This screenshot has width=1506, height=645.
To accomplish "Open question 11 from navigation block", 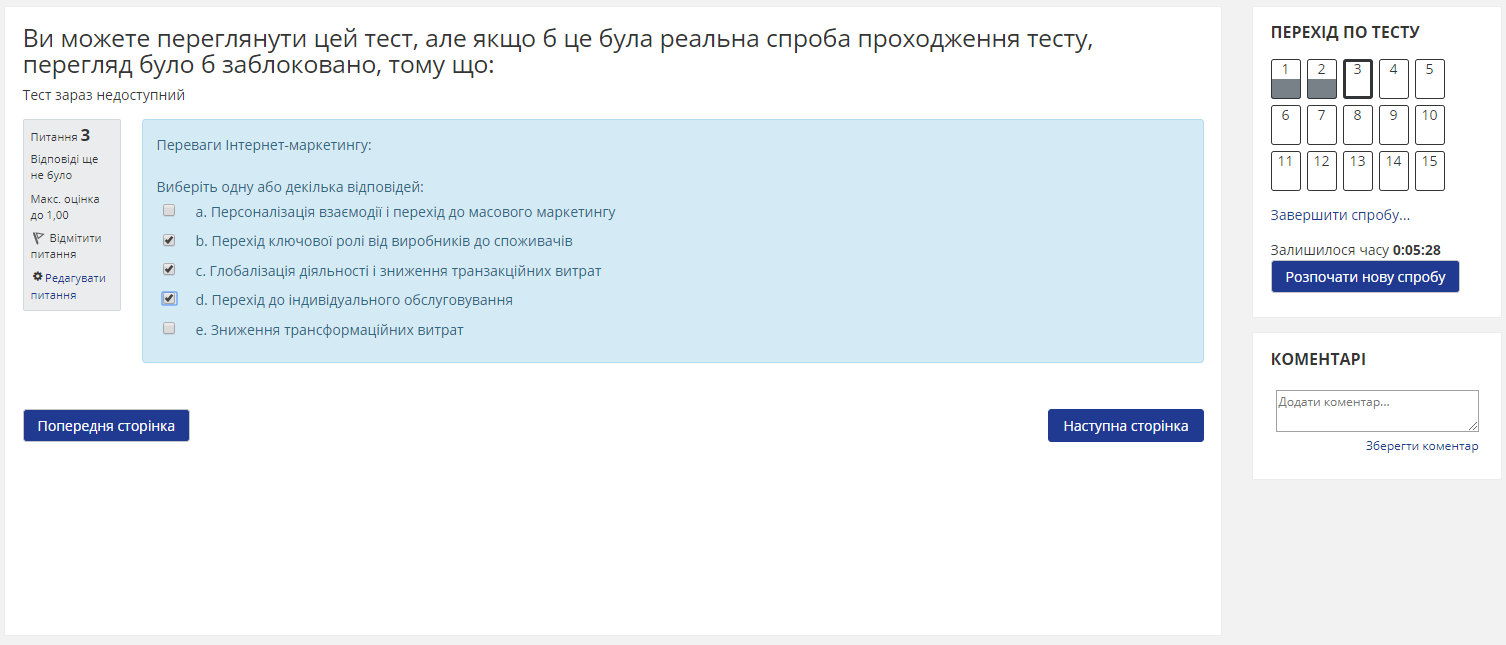I will (1285, 171).
